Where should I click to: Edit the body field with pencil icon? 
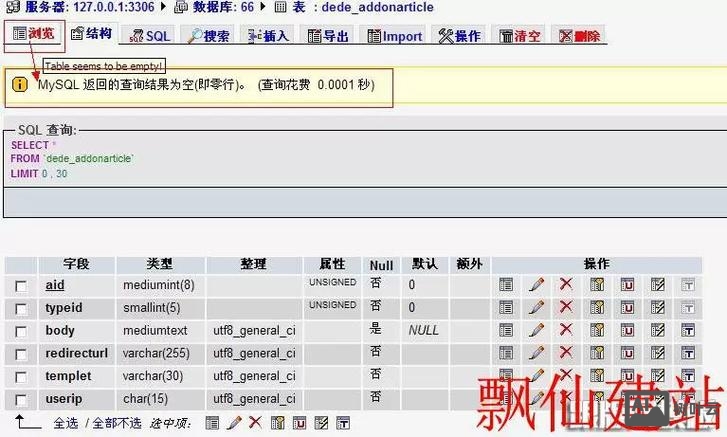point(536,330)
